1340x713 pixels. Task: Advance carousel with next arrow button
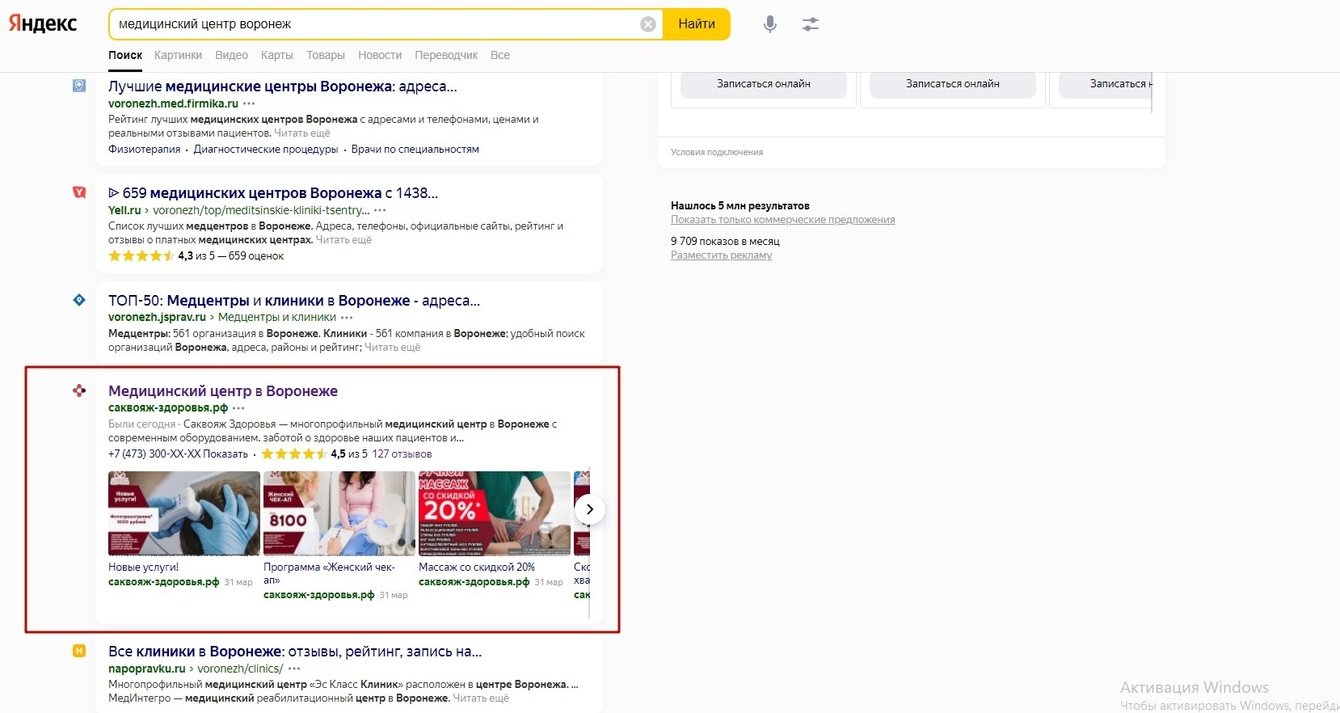point(590,509)
